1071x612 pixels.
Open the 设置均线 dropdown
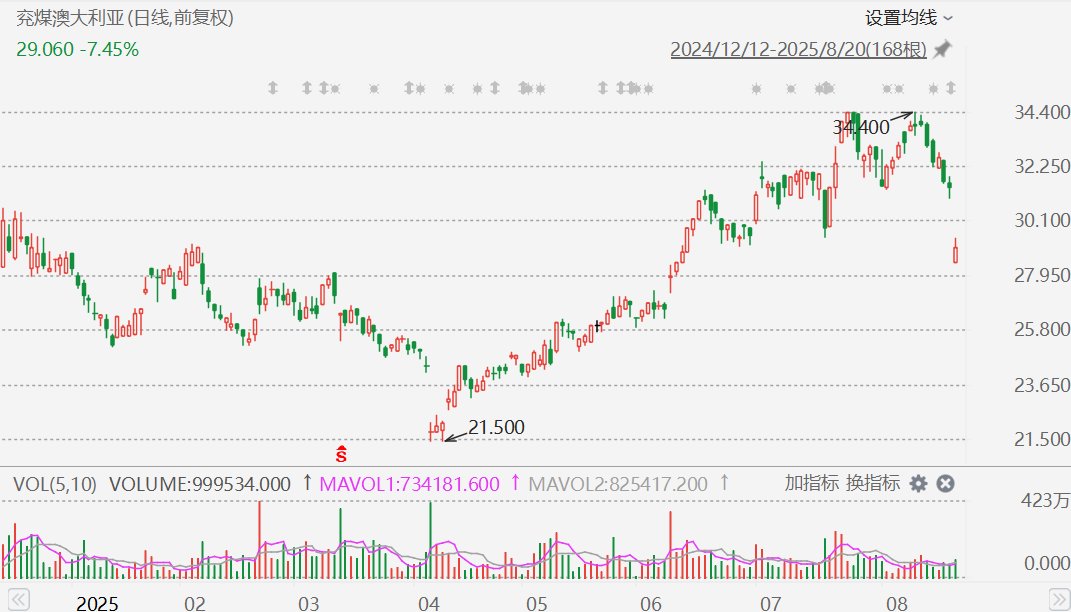click(x=909, y=17)
